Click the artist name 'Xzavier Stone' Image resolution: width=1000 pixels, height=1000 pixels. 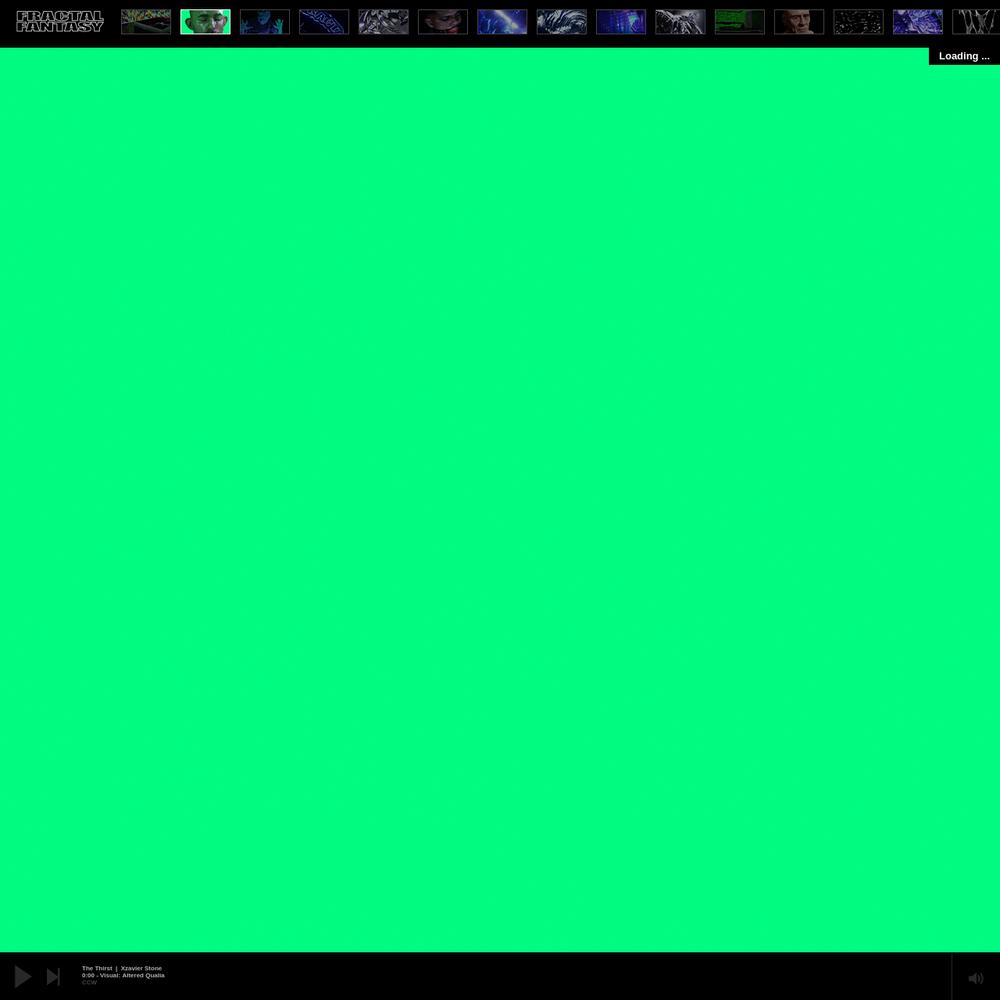(x=141, y=968)
